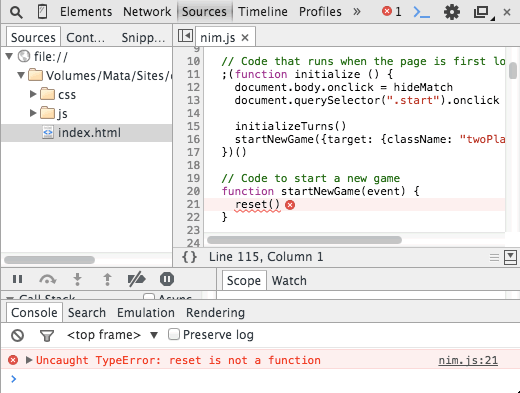Toggle pause on exceptions button
Screen dimensions: 520x393
coord(167,279)
